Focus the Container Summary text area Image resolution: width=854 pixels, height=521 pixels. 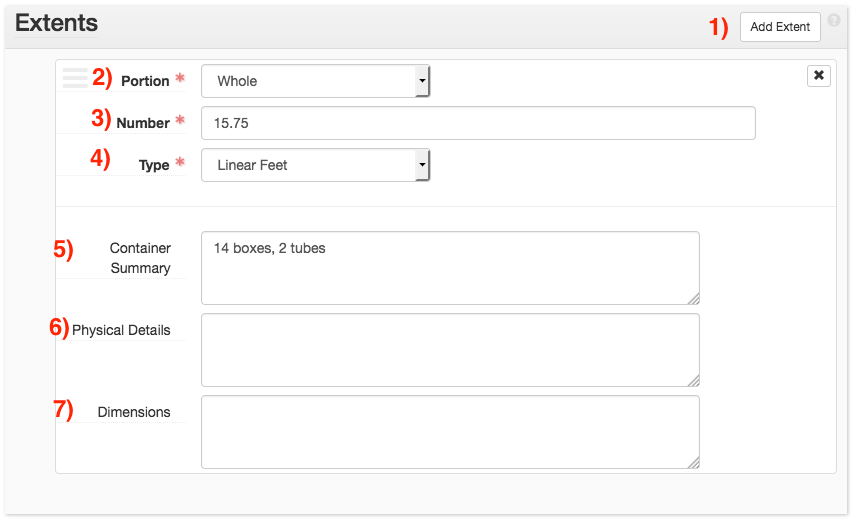(x=449, y=267)
